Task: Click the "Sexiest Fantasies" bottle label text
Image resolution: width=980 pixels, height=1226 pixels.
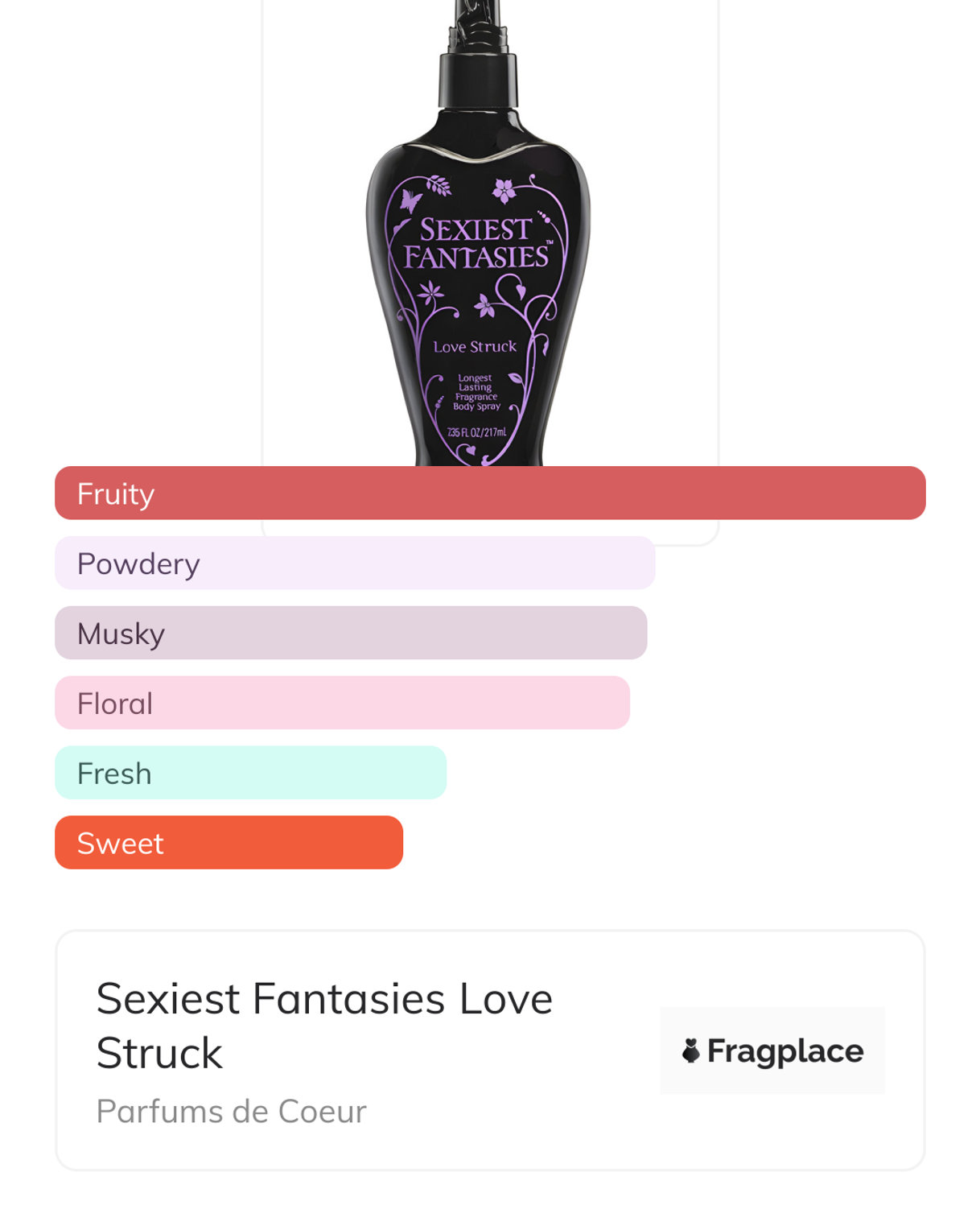Action: [x=476, y=243]
